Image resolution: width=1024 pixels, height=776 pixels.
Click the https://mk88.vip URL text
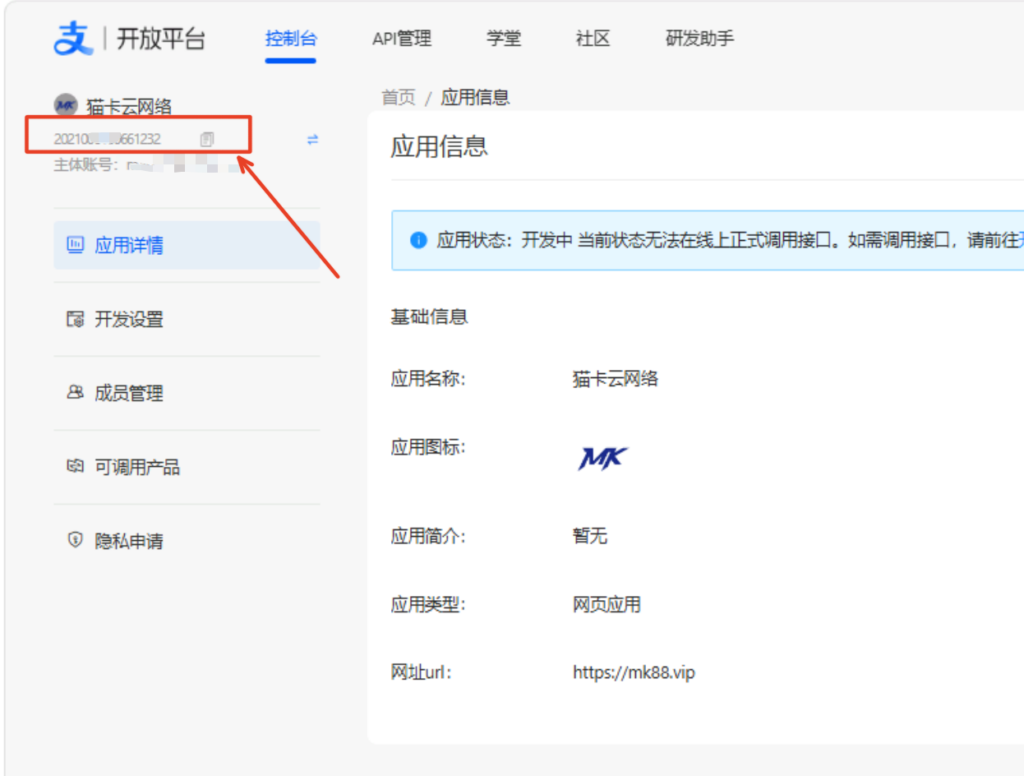point(633,672)
